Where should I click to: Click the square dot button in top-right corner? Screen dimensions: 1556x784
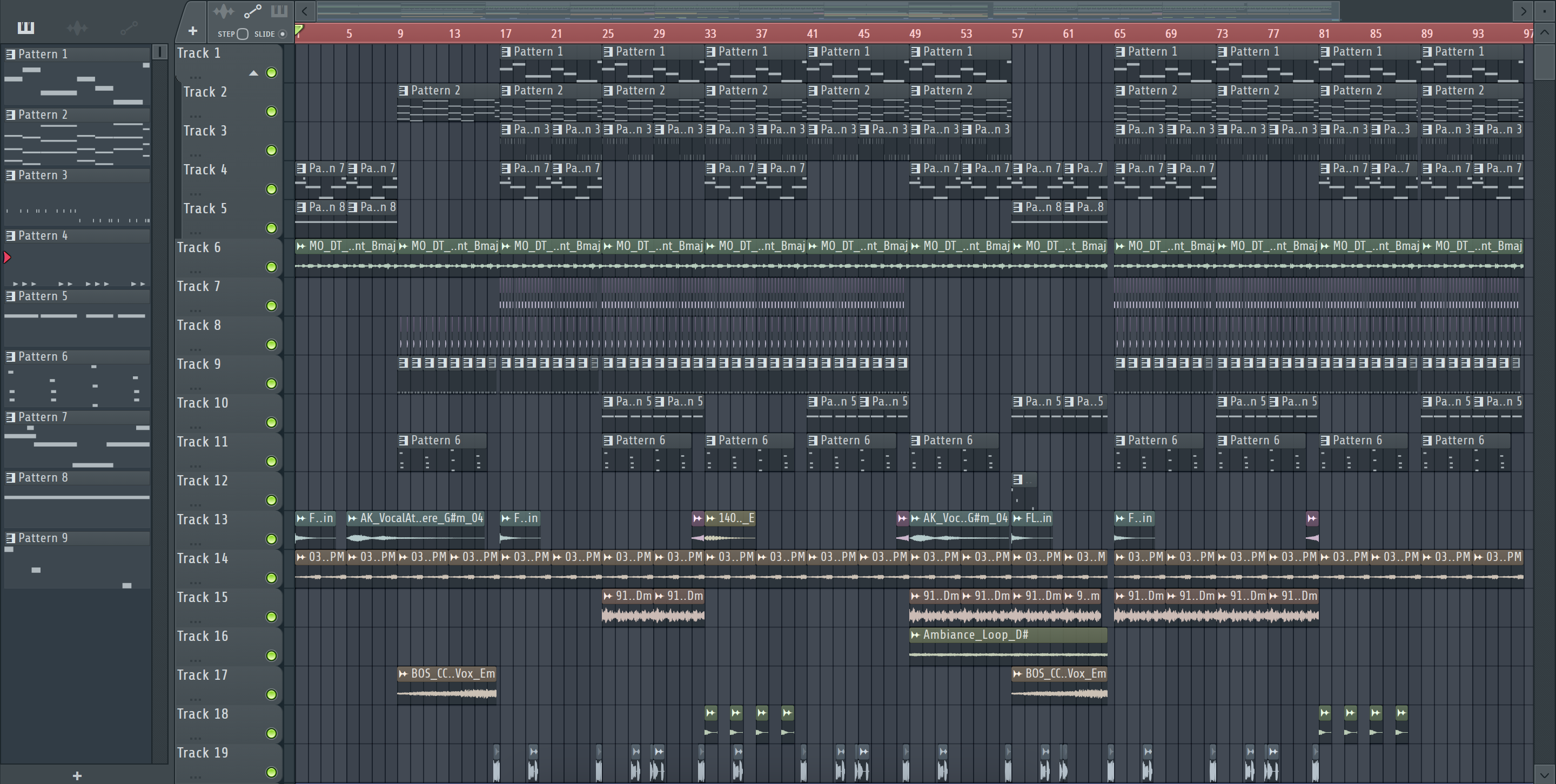(1545, 11)
